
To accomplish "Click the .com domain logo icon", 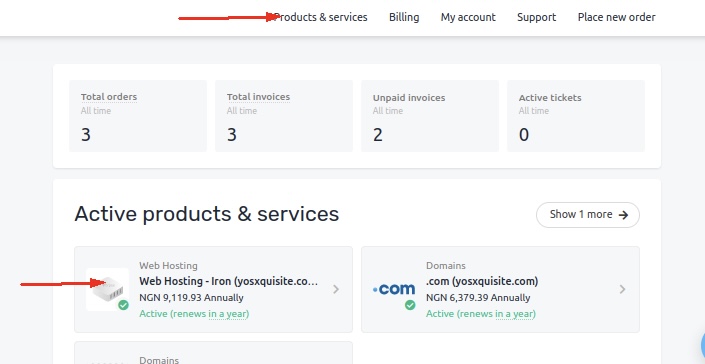I will tap(393, 289).
